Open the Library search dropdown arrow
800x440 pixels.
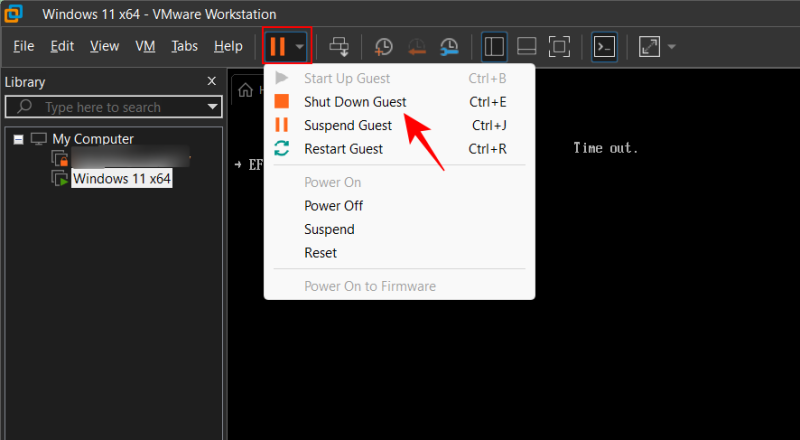pyautogui.click(x=213, y=107)
